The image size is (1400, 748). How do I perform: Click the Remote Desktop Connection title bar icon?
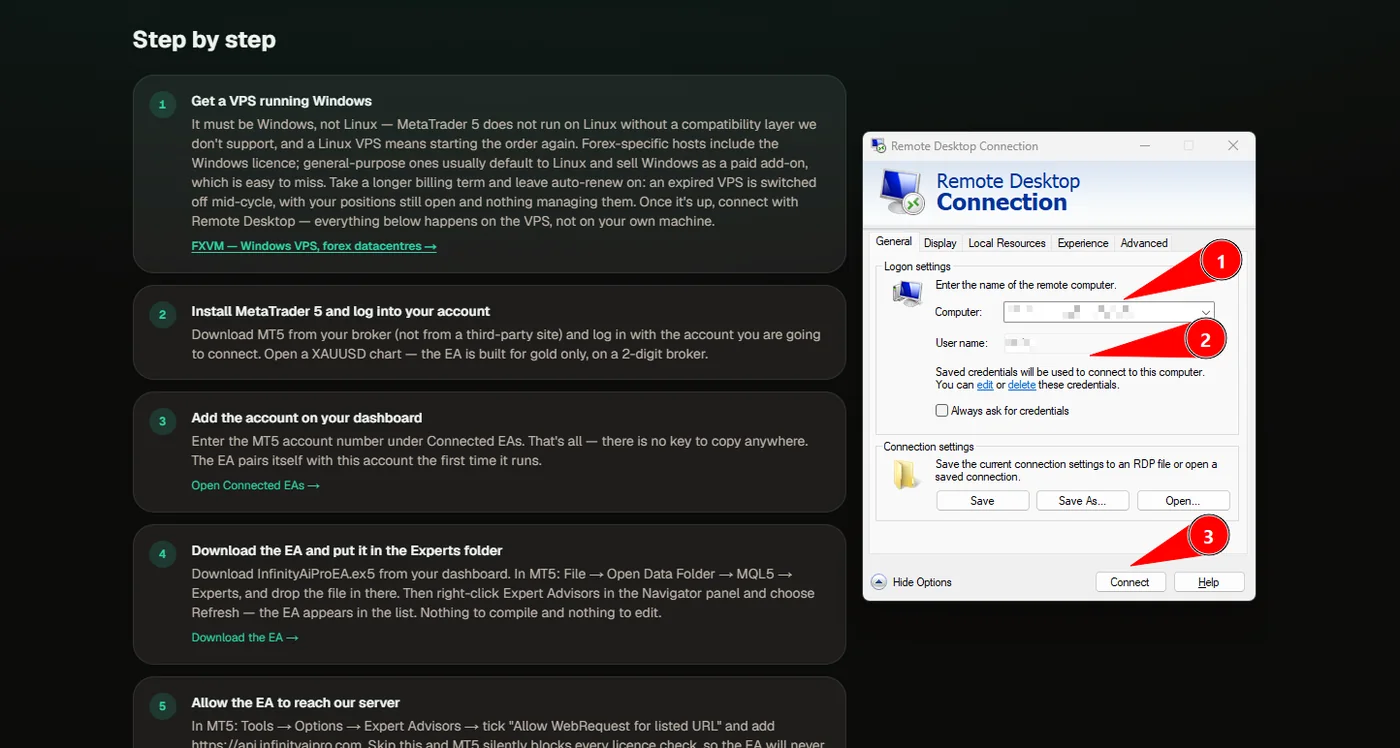coord(879,146)
